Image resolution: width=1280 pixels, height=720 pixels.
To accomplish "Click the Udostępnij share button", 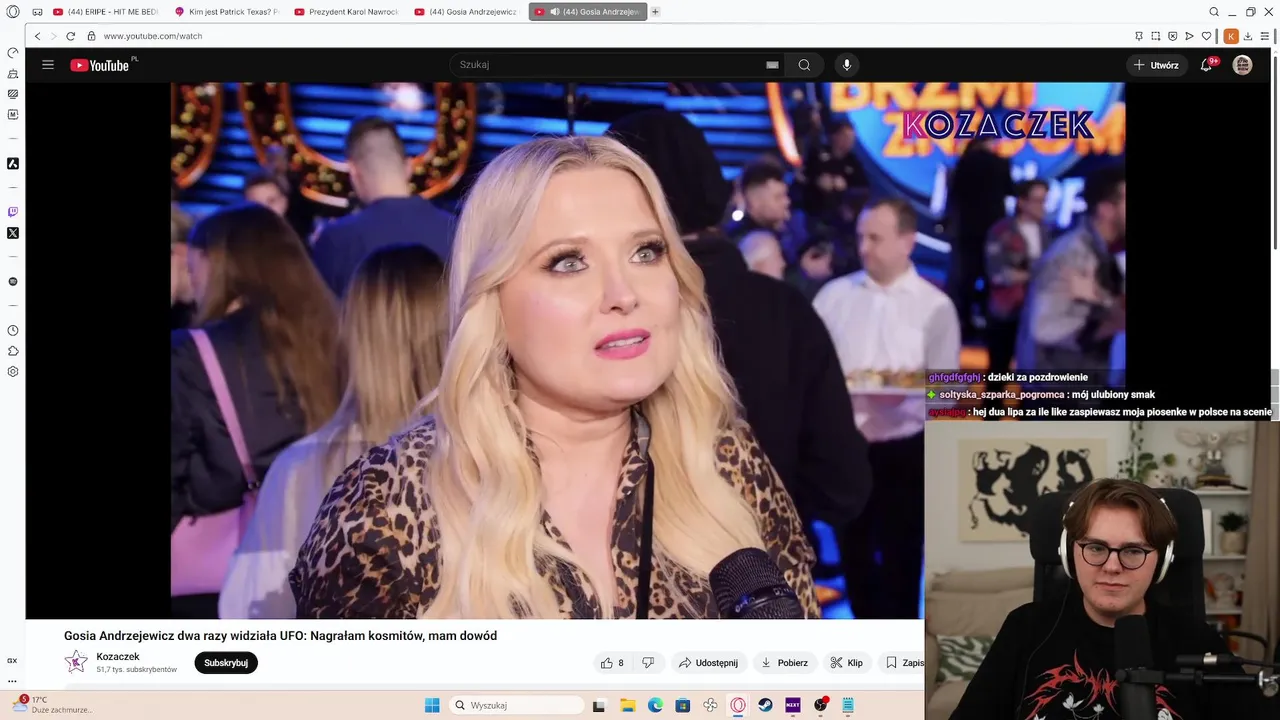I will click(x=708, y=663).
